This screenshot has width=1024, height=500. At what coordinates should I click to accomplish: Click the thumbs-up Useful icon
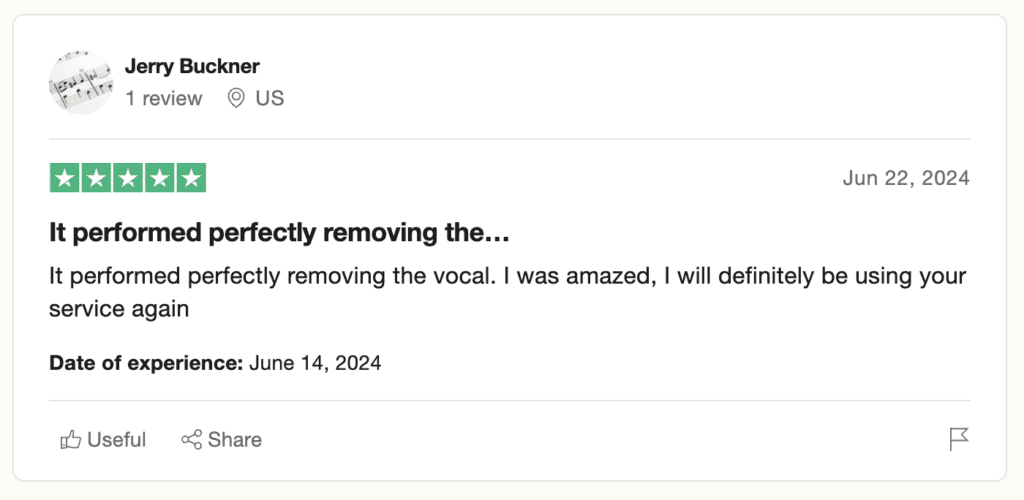[70, 440]
